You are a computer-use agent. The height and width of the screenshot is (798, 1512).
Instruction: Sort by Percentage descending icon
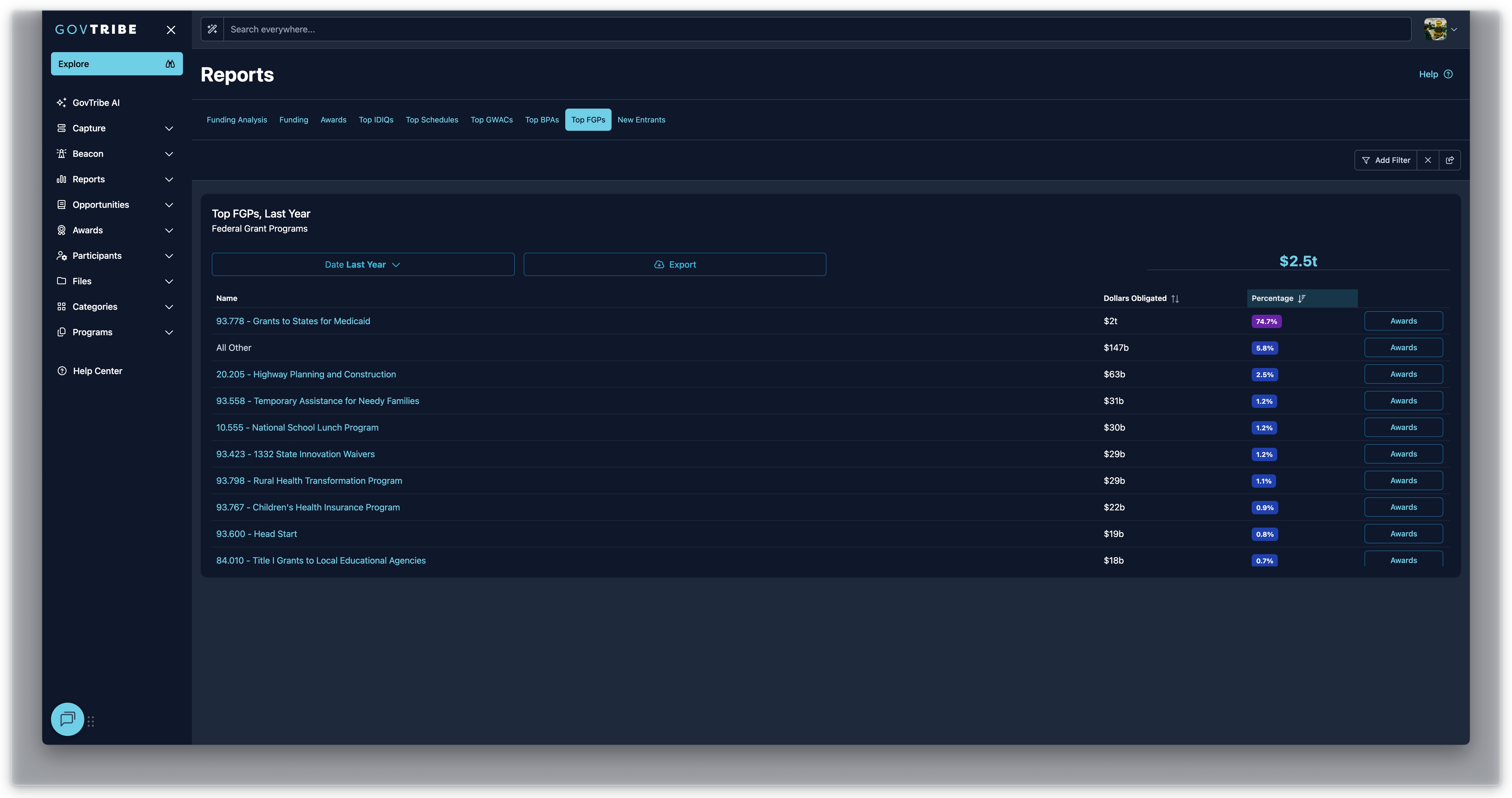(x=1302, y=299)
